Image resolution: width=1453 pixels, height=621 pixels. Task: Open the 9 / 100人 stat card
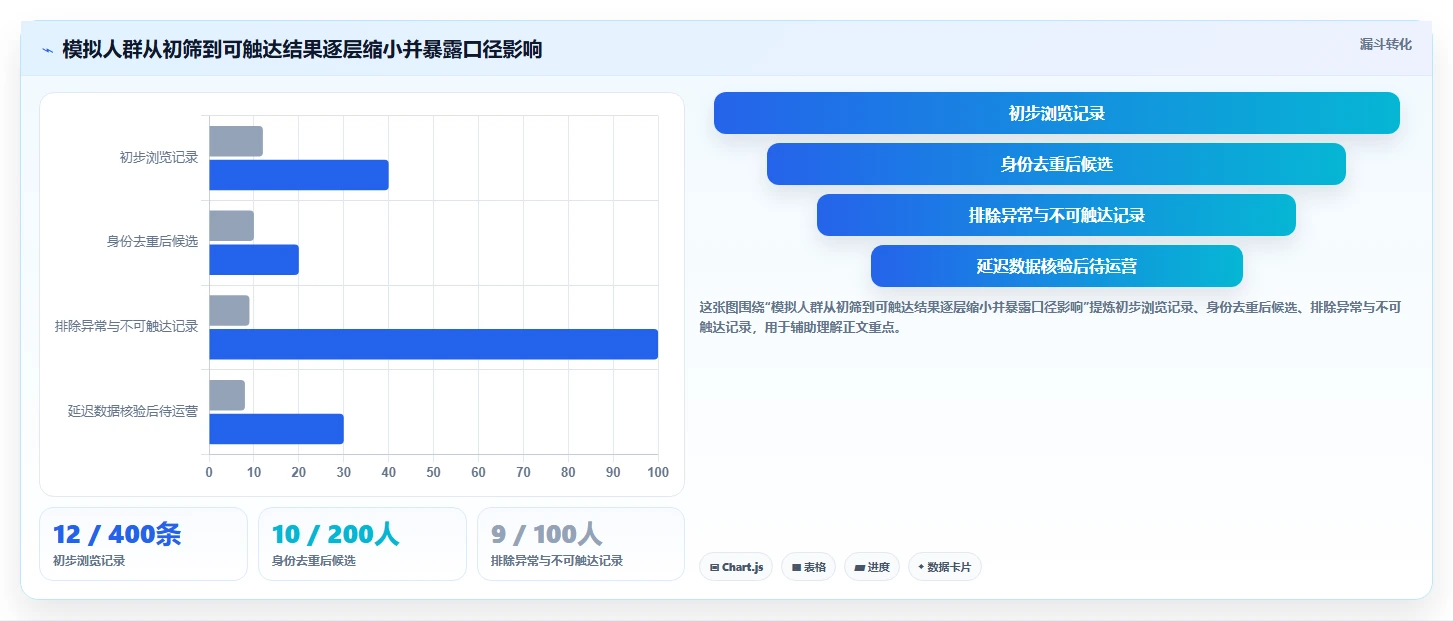(581, 544)
